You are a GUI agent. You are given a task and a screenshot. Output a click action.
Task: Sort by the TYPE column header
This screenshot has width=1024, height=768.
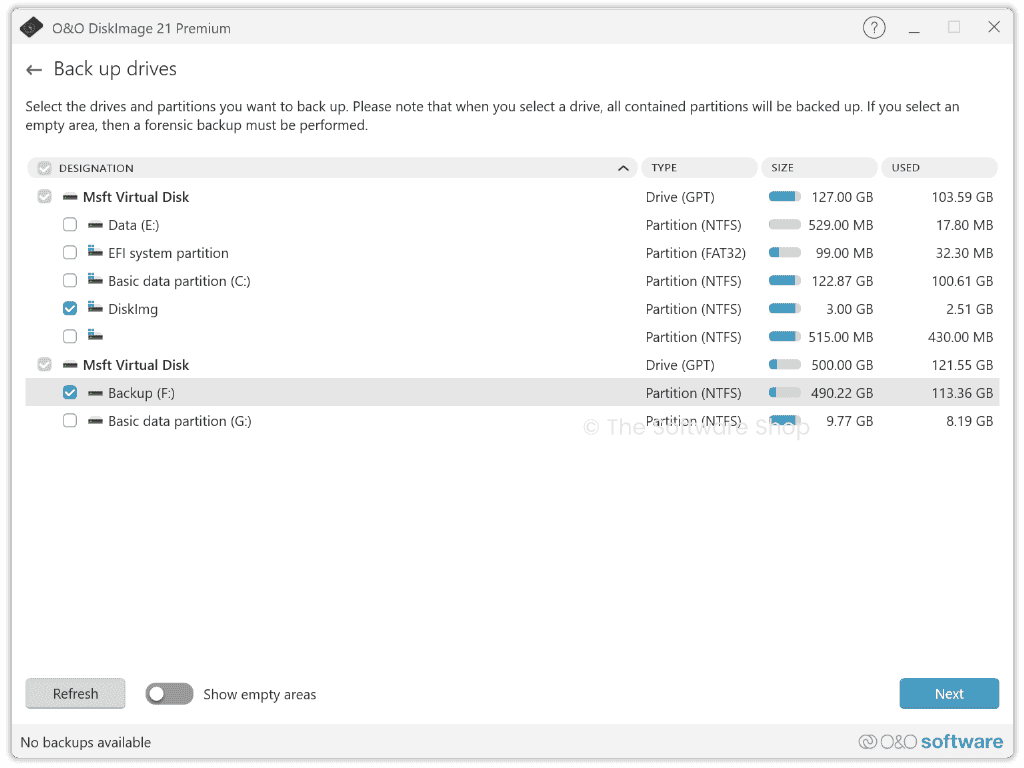(x=699, y=168)
